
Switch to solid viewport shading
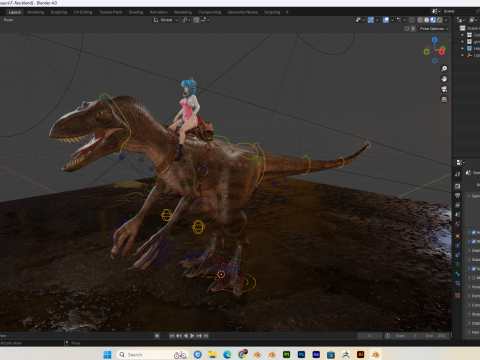[x=426, y=20]
